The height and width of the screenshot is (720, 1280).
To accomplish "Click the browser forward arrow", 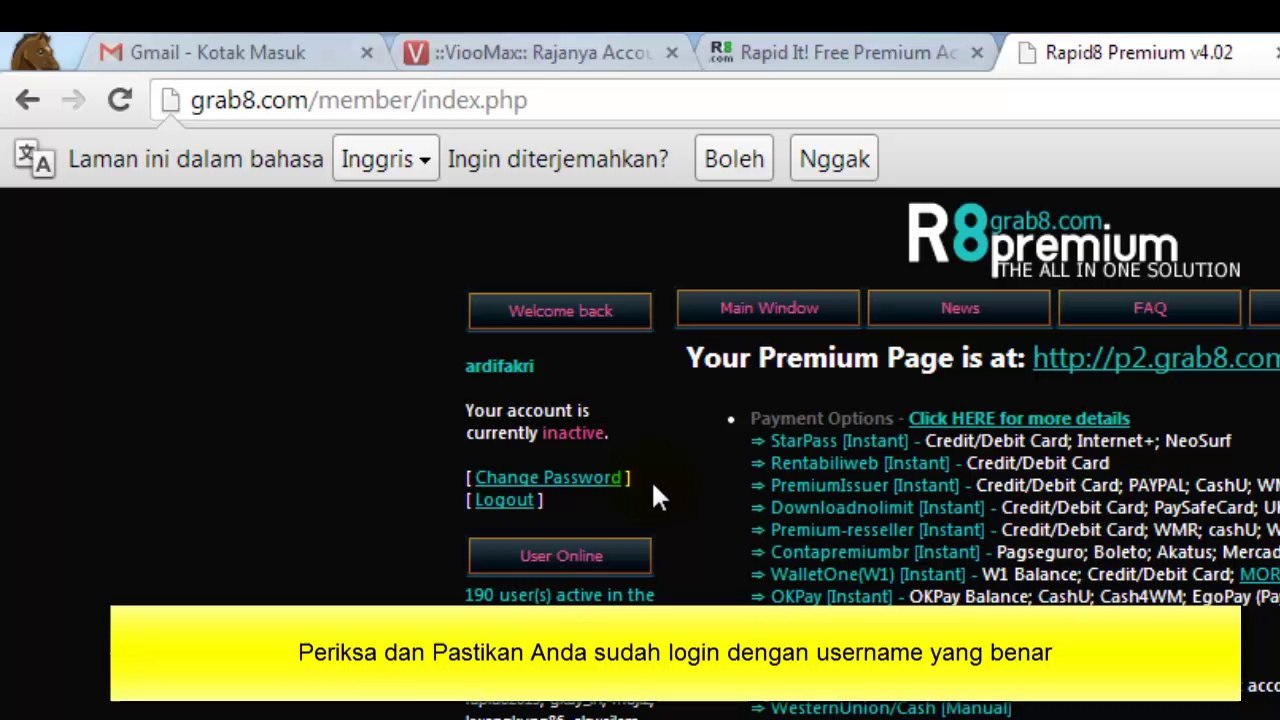I will (73, 100).
